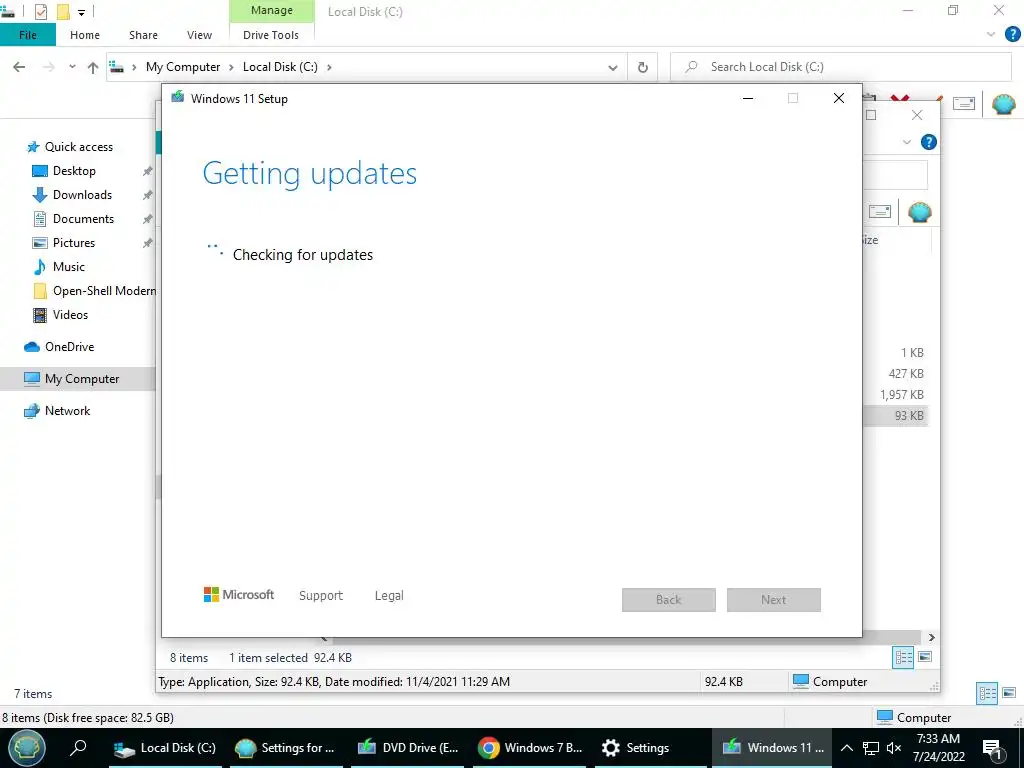Click the shell icon in background window toolbar
This screenshot has width=1024, height=768.
920,212
